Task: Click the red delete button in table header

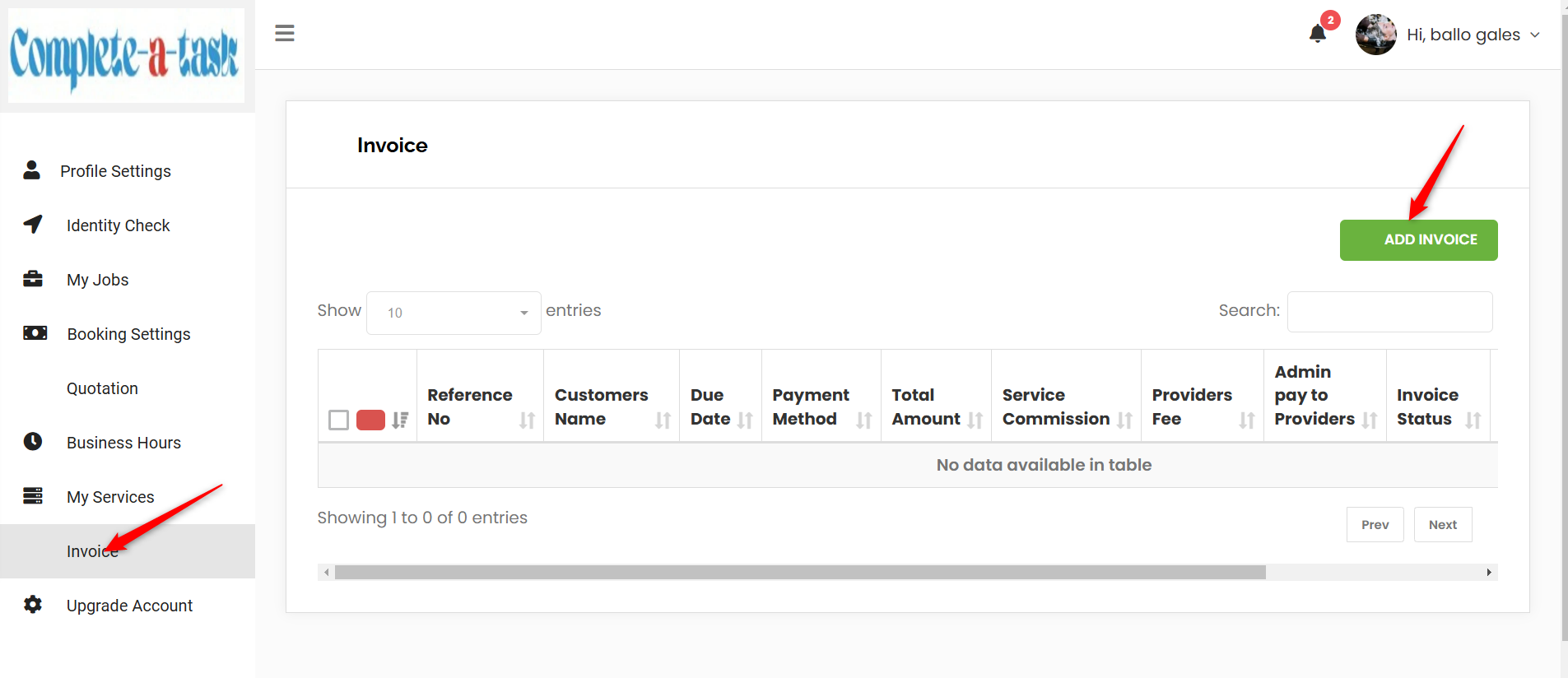Action: [x=370, y=420]
